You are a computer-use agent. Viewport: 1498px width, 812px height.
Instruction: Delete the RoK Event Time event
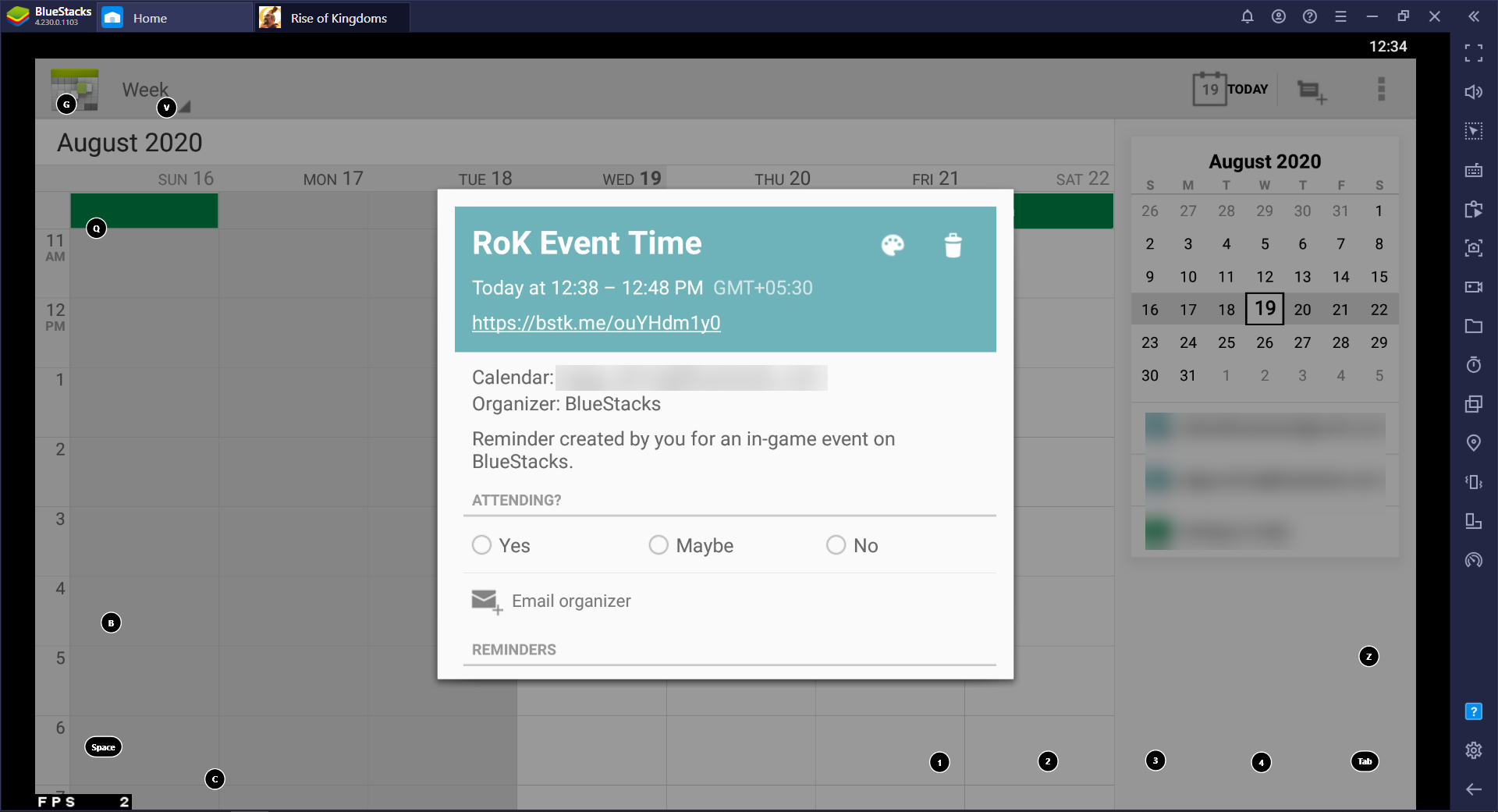(953, 245)
